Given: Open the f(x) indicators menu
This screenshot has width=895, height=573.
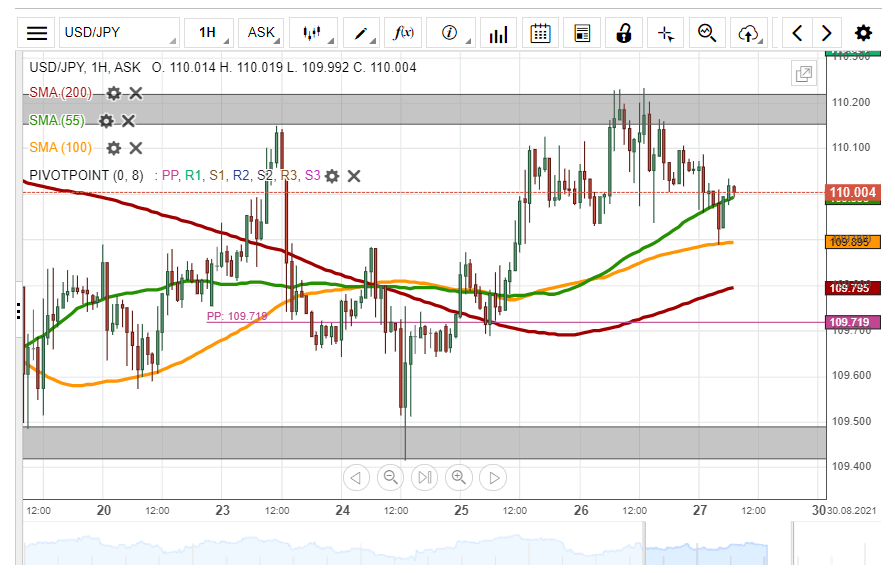Looking at the screenshot, I should 404,33.
